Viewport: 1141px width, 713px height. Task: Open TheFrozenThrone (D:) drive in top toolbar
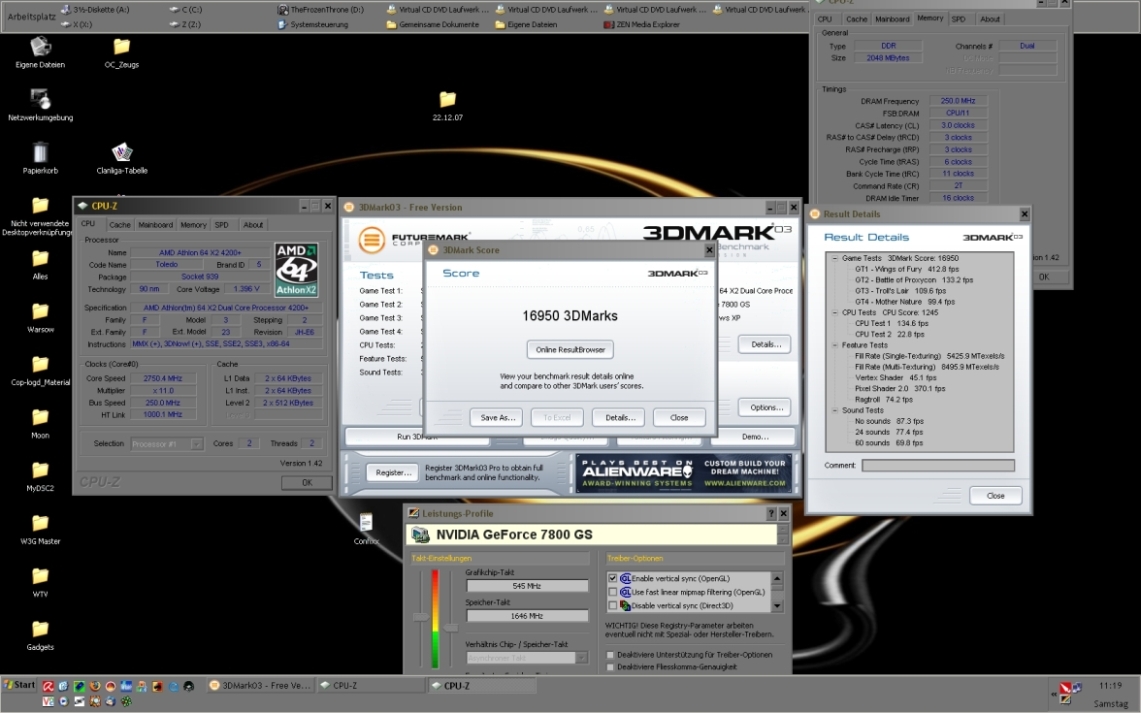pyautogui.click(x=320, y=9)
